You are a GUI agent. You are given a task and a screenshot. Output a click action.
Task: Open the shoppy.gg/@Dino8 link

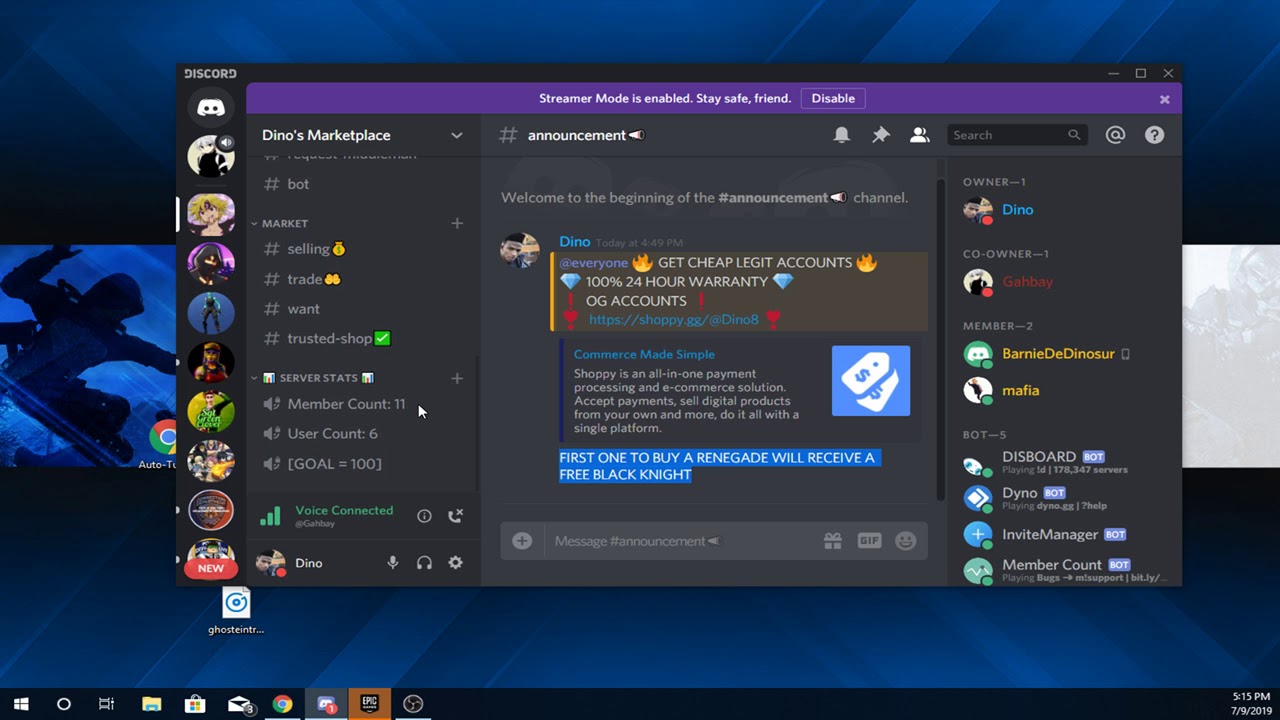click(674, 319)
